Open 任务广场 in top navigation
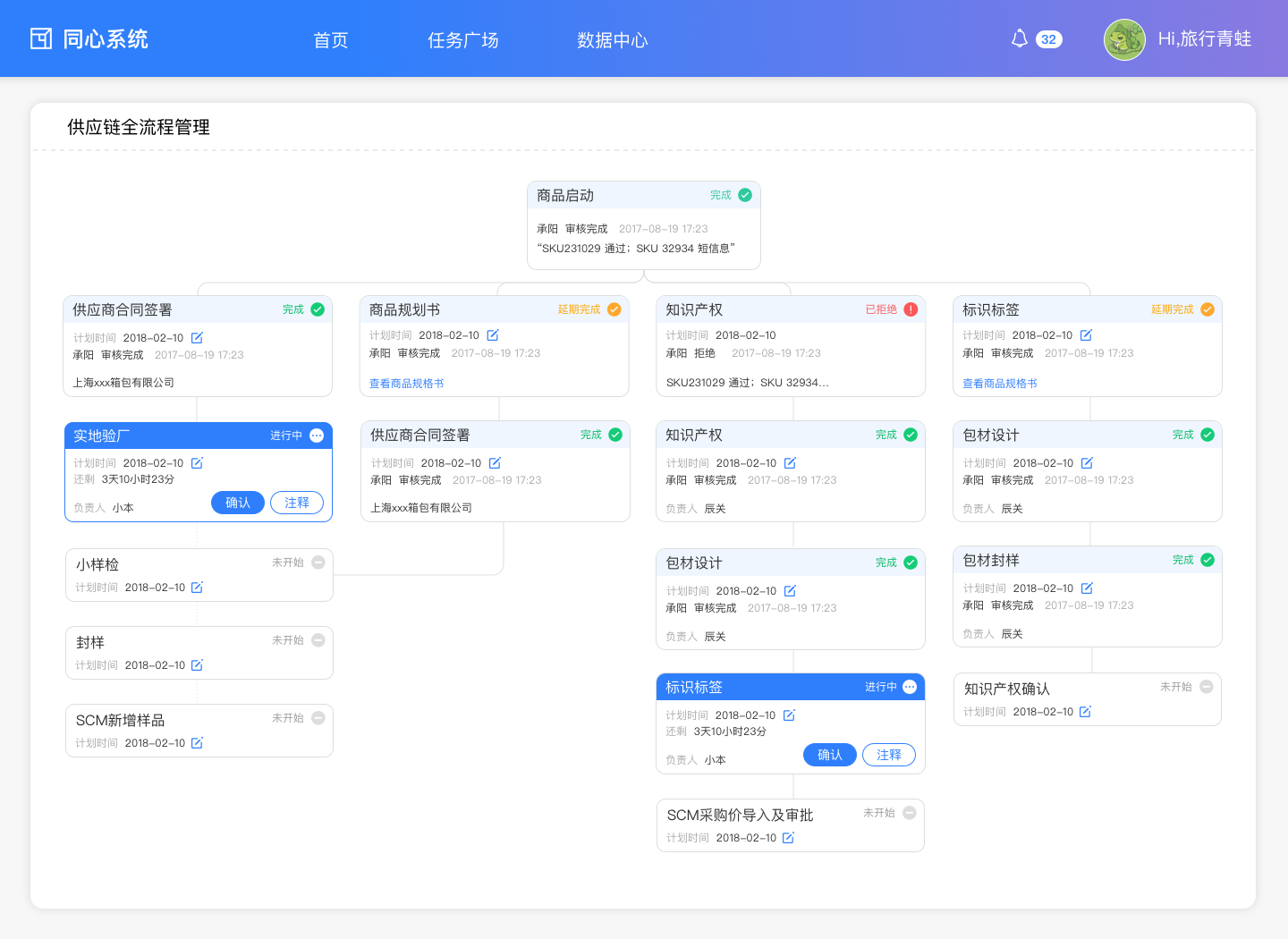Image resolution: width=1288 pixels, height=939 pixels. (x=462, y=40)
